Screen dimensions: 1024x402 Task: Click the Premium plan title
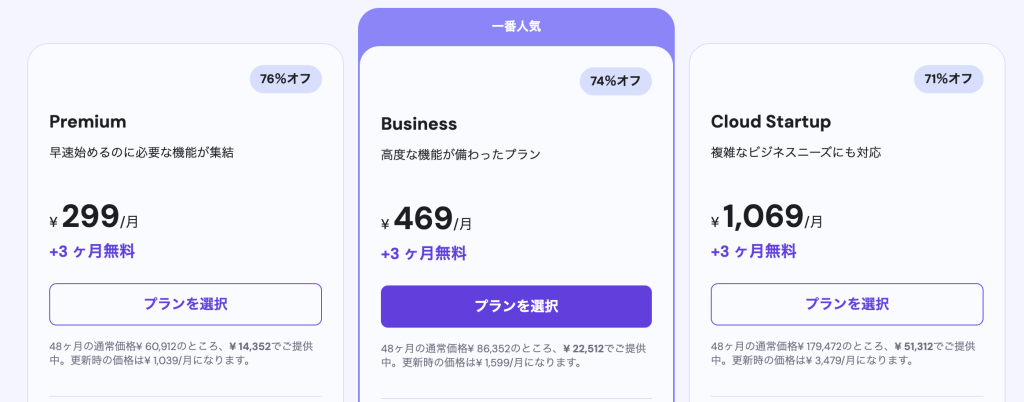coord(88,122)
